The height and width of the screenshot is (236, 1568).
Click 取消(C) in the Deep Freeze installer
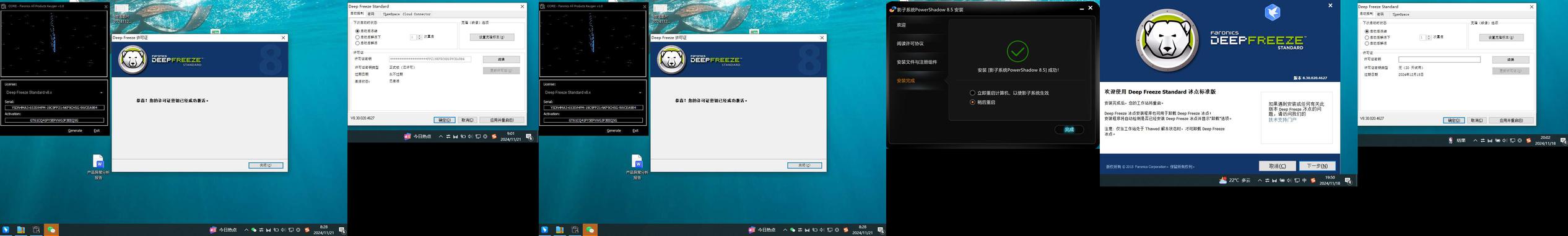click(1277, 166)
